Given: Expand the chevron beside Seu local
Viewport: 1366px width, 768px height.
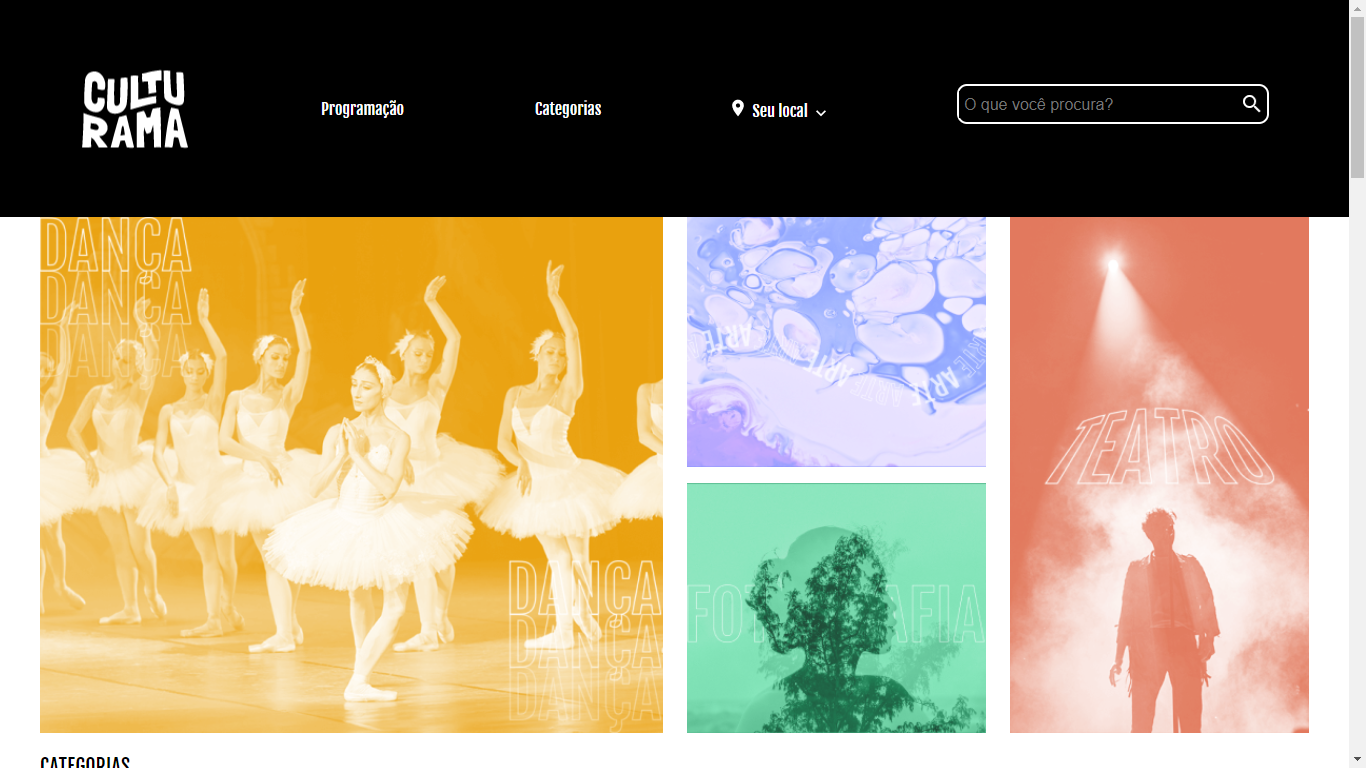Looking at the screenshot, I should (821, 113).
